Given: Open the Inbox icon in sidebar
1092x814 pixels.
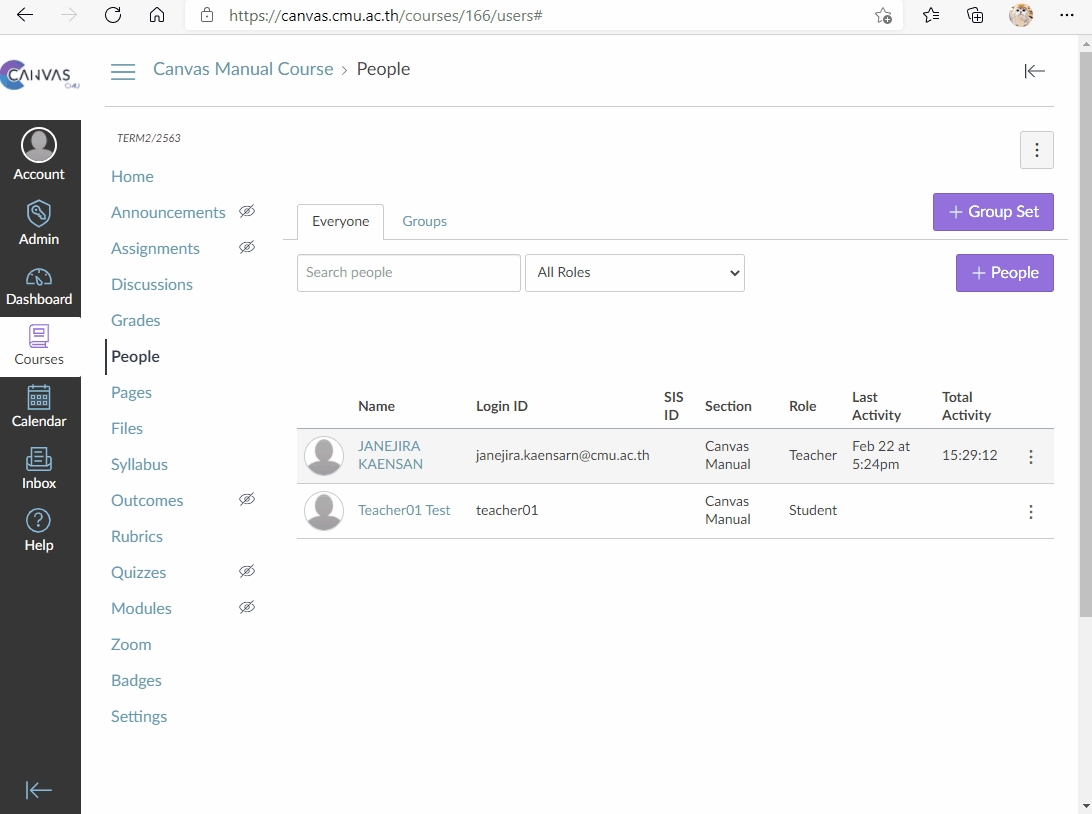Looking at the screenshot, I should pyautogui.click(x=39, y=468).
